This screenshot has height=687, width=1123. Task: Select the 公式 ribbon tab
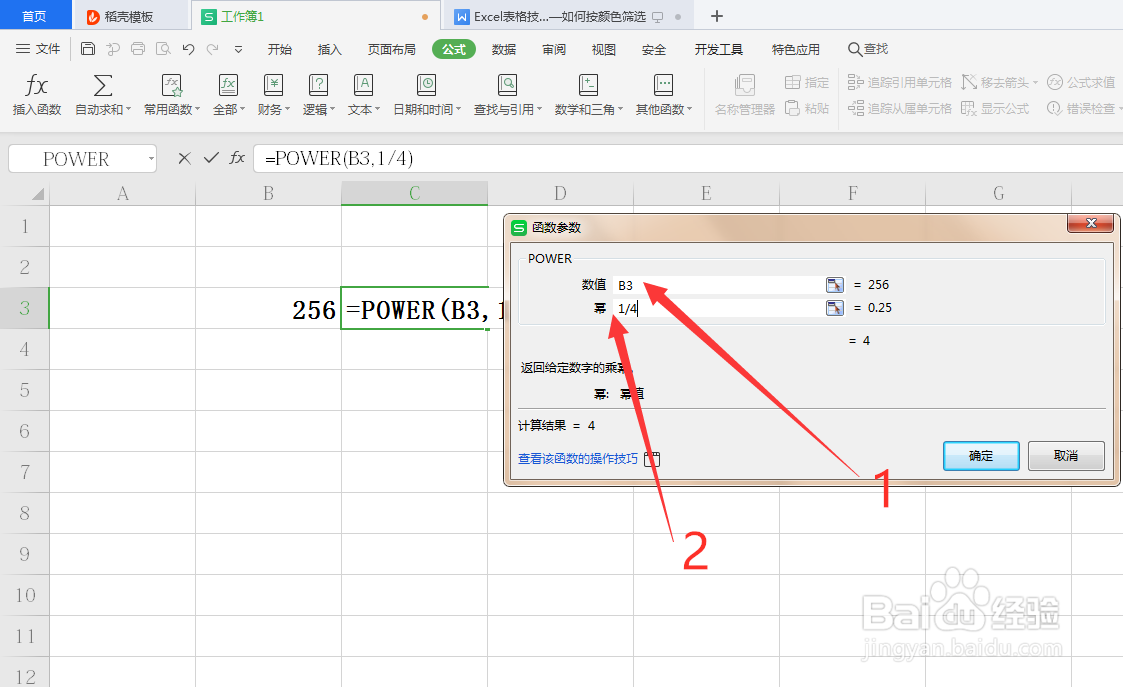click(x=454, y=49)
